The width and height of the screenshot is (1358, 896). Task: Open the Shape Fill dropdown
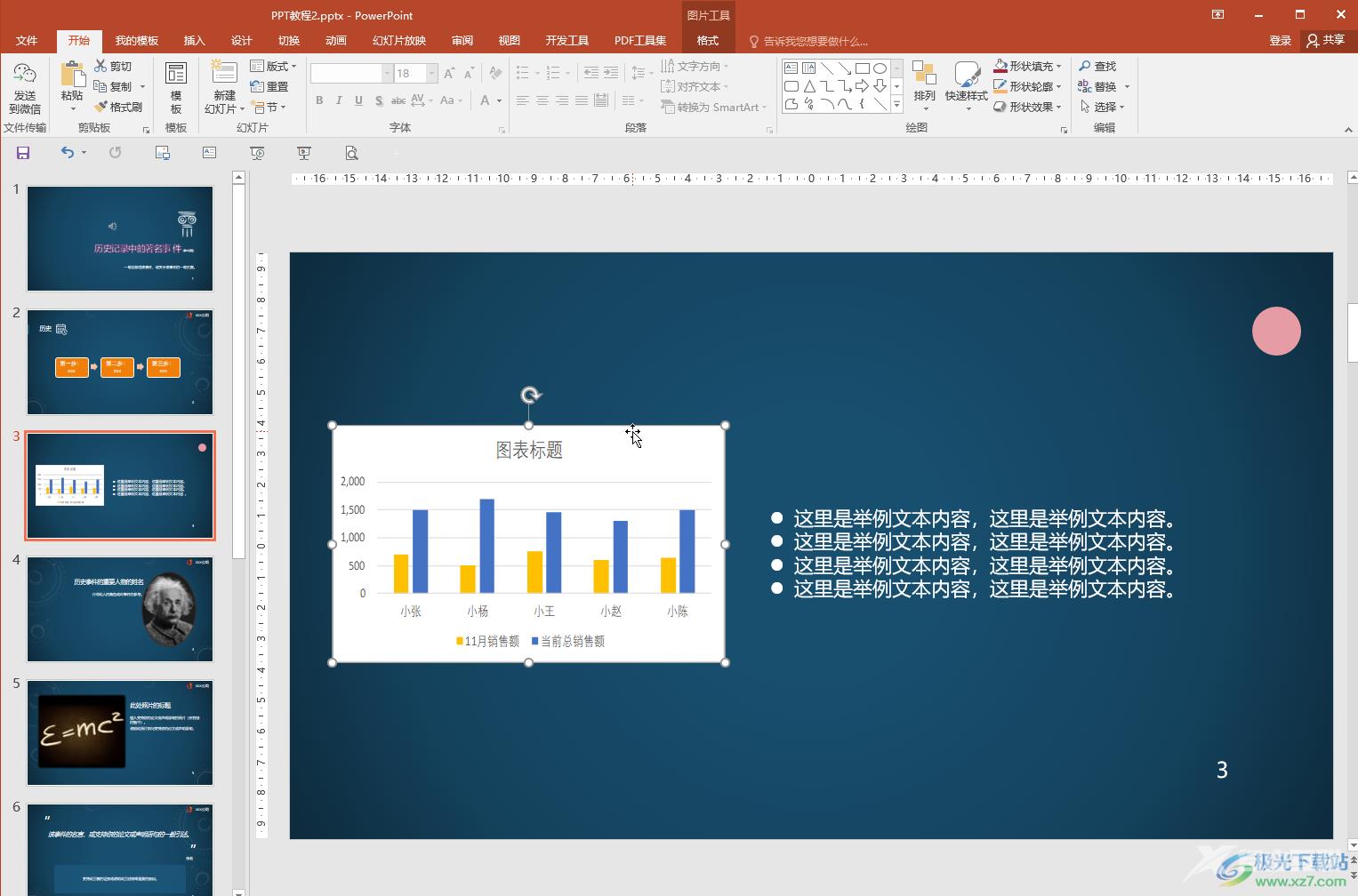click(1028, 67)
